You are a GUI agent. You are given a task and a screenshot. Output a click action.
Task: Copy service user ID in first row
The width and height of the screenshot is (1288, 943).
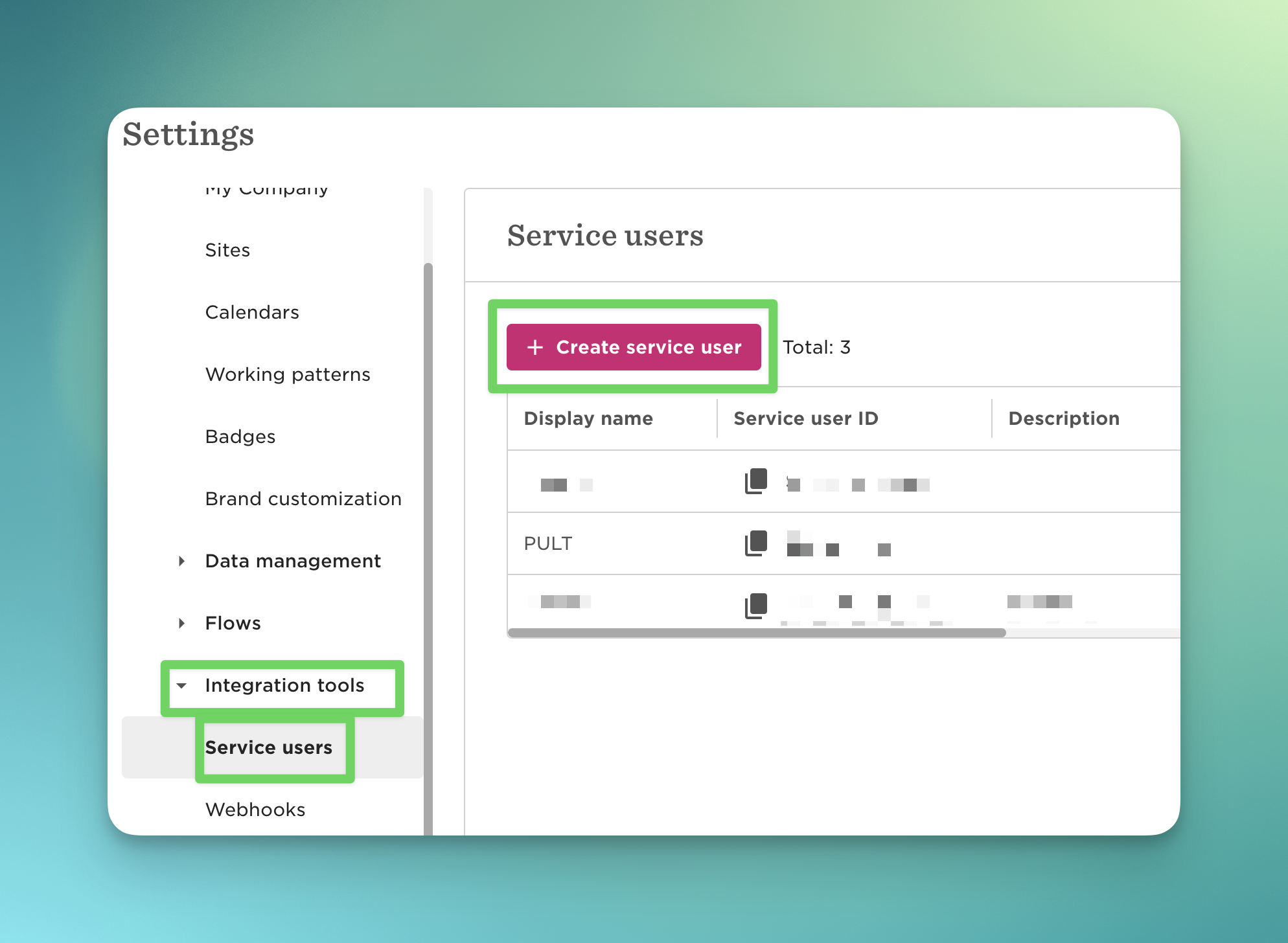coord(755,481)
